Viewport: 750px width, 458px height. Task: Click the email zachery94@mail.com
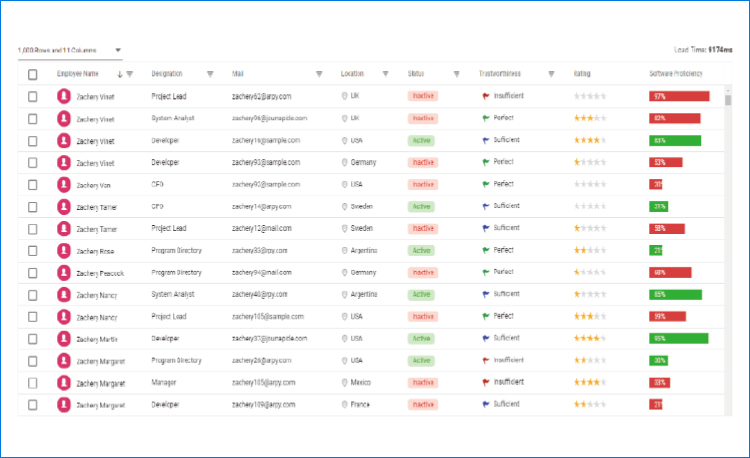point(262,273)
